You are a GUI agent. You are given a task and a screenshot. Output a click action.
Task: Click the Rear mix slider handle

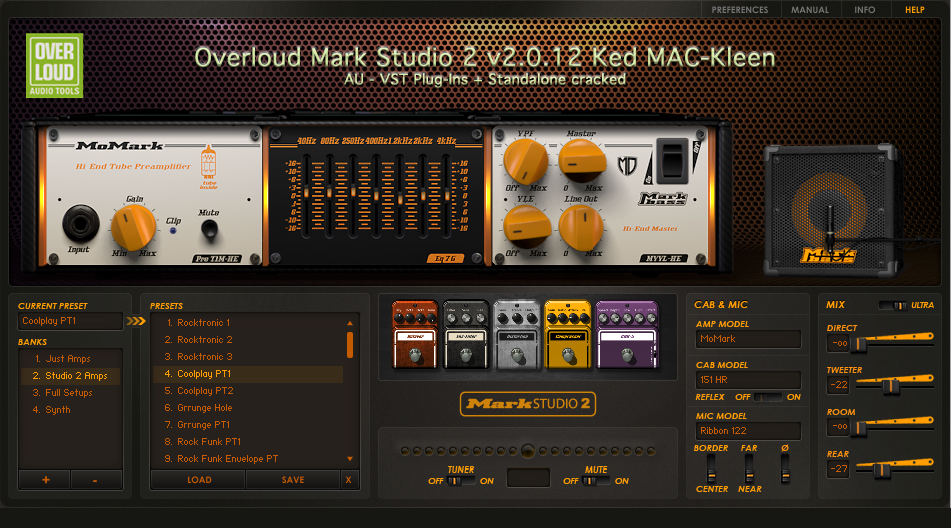click(x=881, y=470)
